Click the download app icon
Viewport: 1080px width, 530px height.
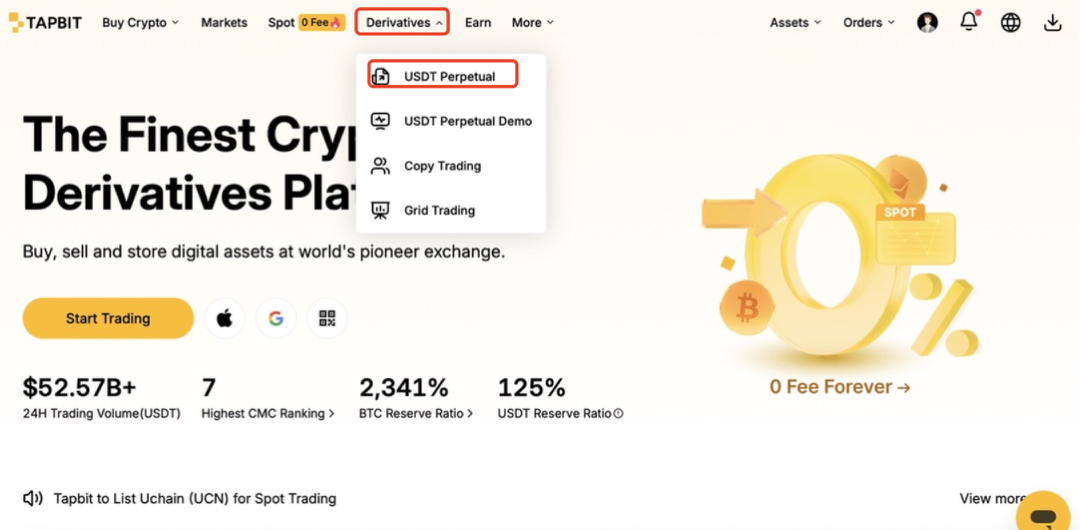1052,22
